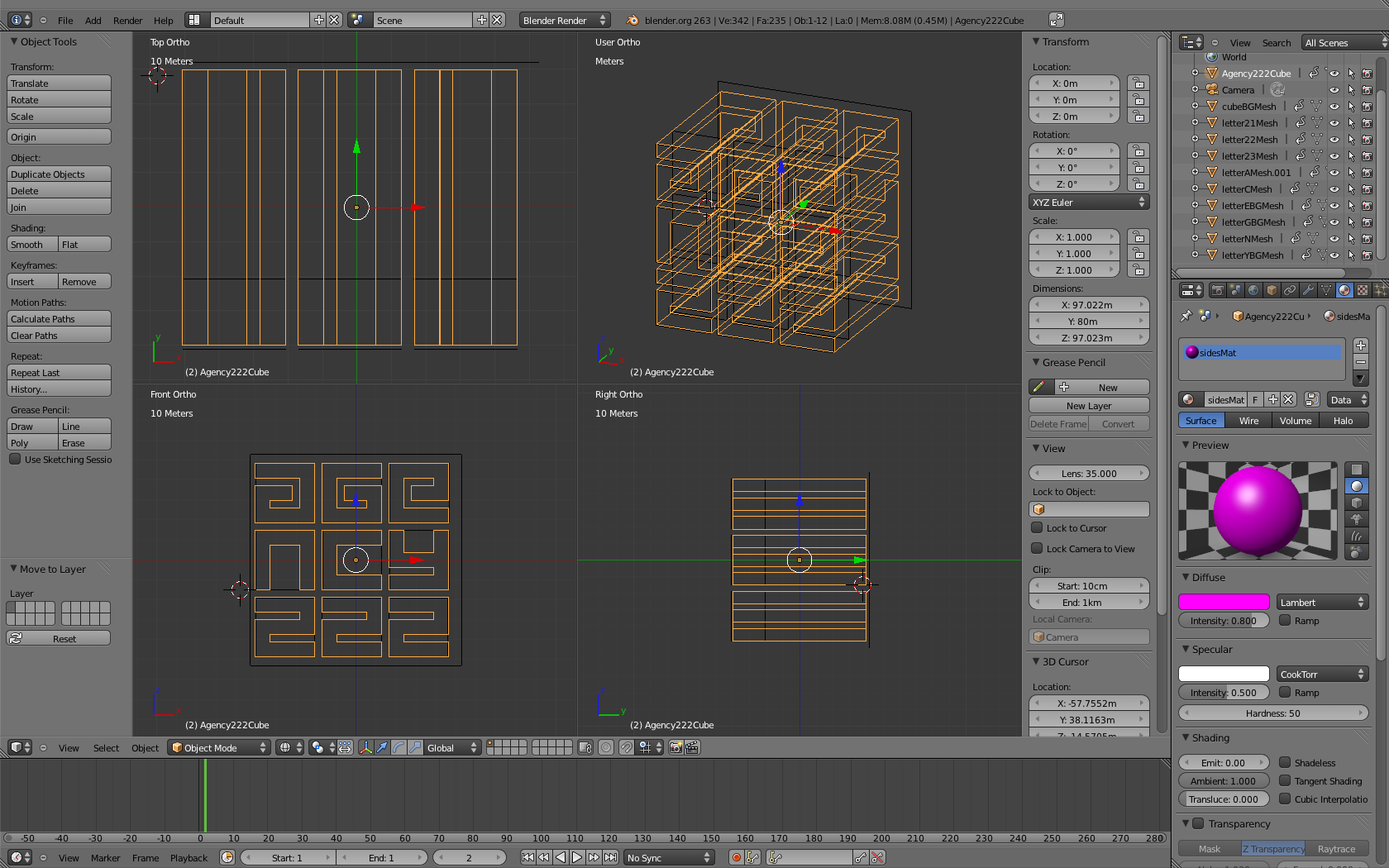Select the translate manipulator arrow icon
The image size is (1389, 868).
tap(382, 747)
